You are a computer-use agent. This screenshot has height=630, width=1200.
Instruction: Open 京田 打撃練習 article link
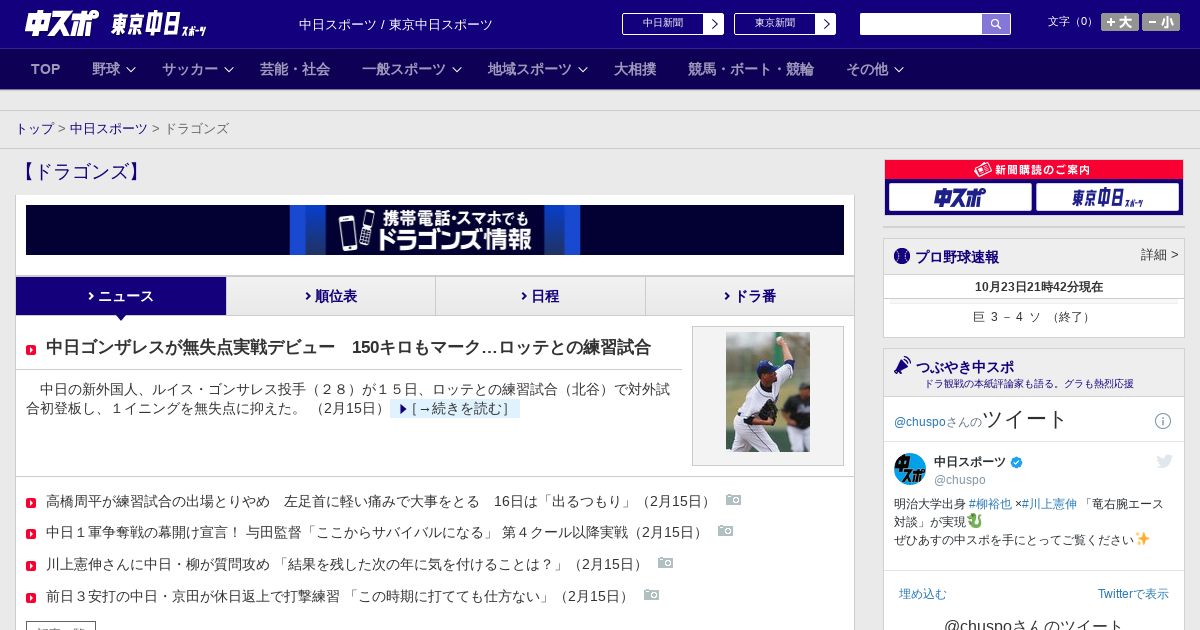click(339, 597)
